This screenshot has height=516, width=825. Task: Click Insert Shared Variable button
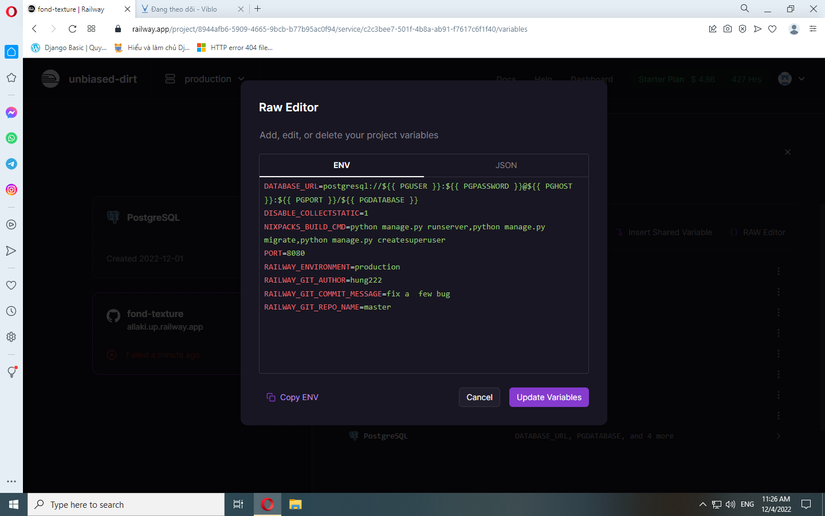(x=664, y=232)
